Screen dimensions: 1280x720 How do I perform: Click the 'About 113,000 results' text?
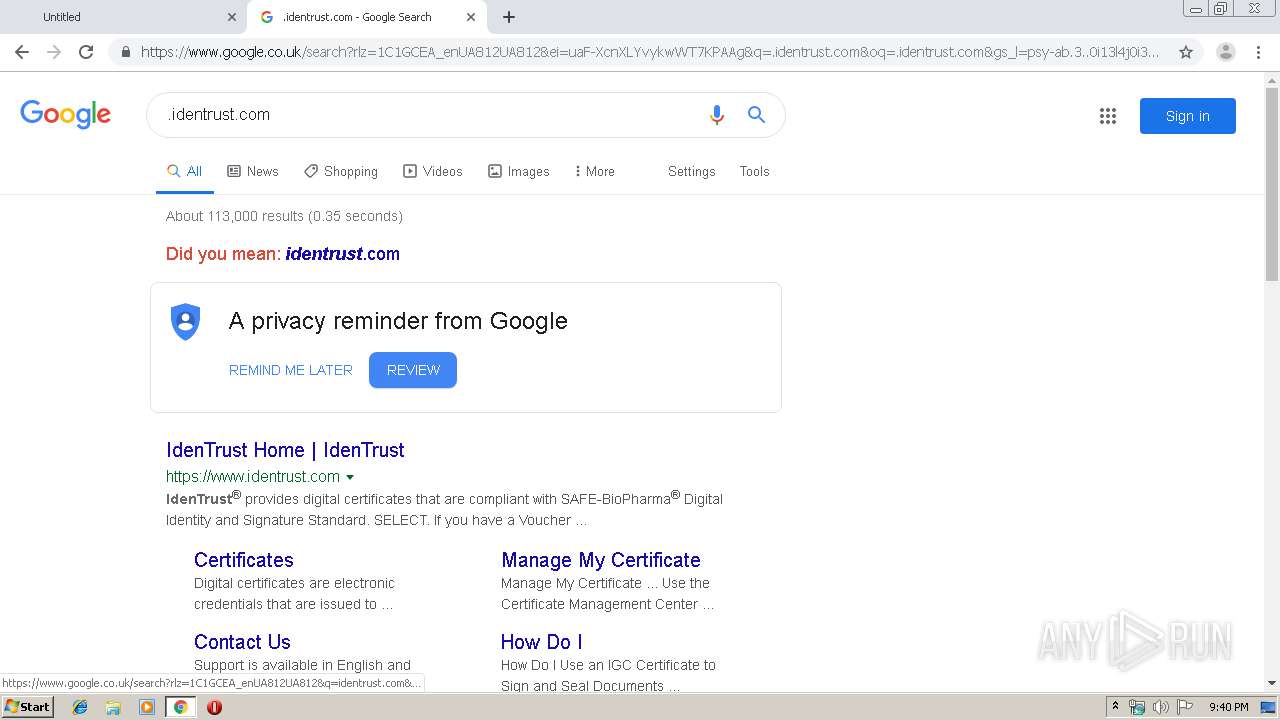(x=284, y=216)
